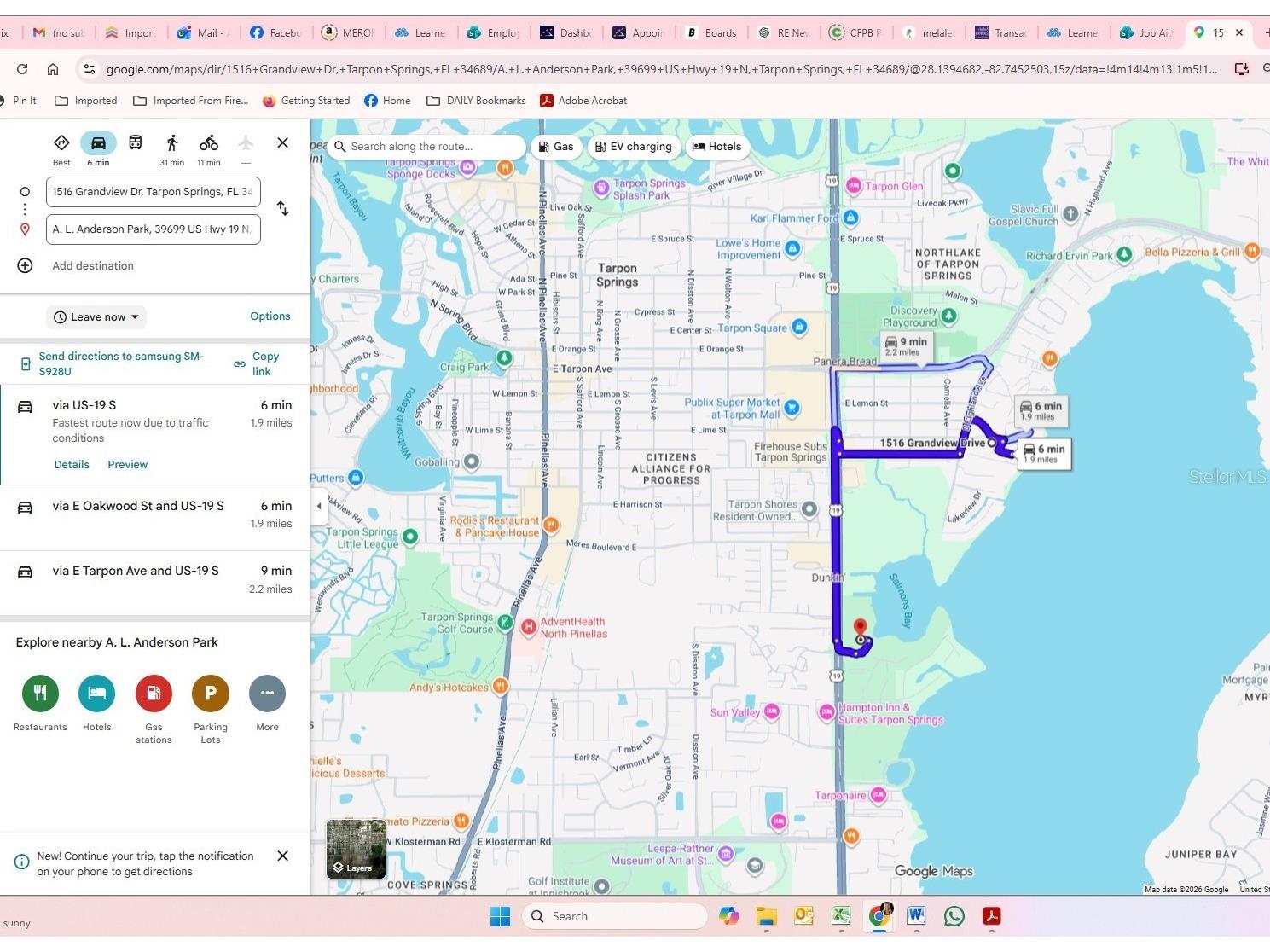Explore nearby Parking Lots
This screenshot has height=952, width=1270.
click(211, 694)
